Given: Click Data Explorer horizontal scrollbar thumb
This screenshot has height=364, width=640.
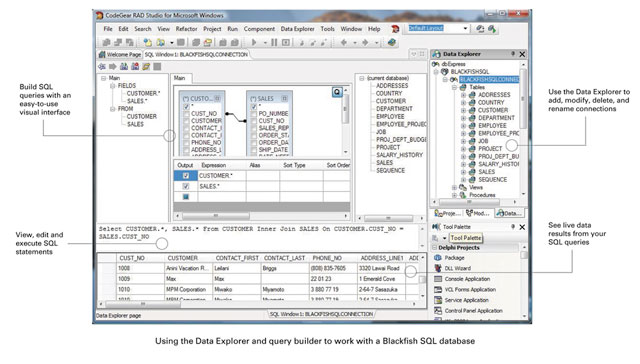Looking at the screenshot, I should 469,202.
